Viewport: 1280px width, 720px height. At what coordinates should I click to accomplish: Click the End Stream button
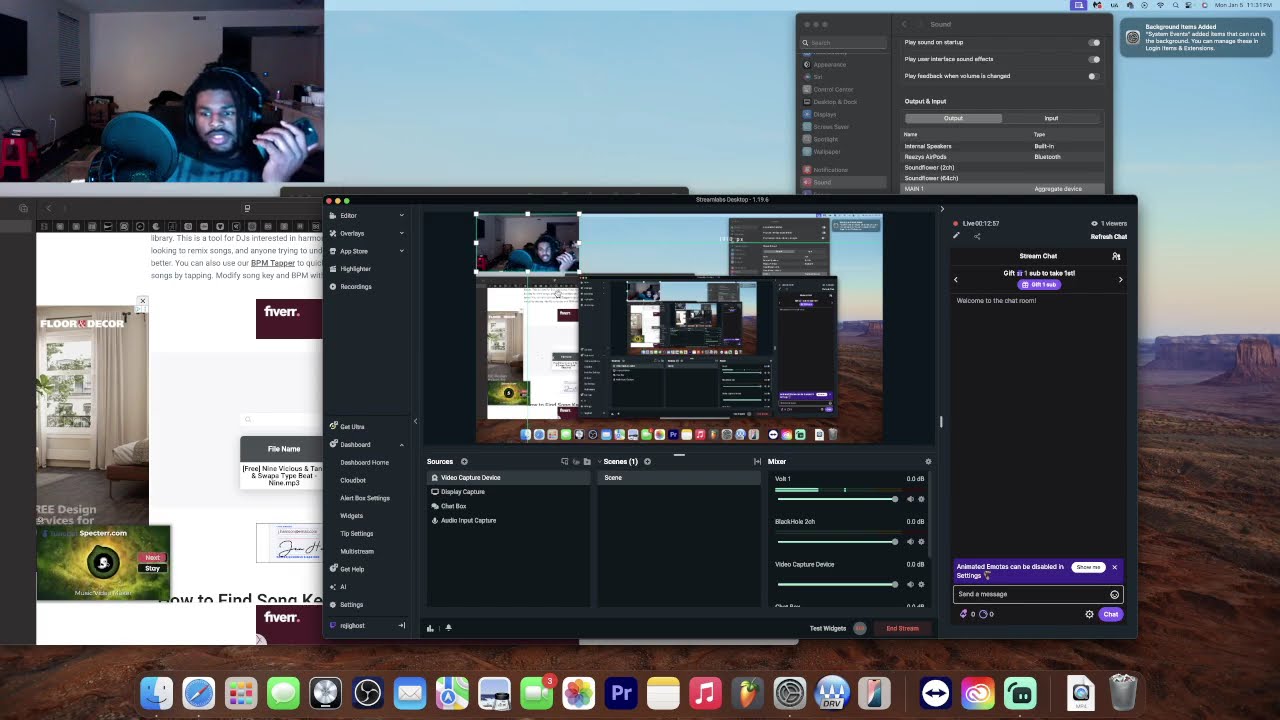click(902, 628)
